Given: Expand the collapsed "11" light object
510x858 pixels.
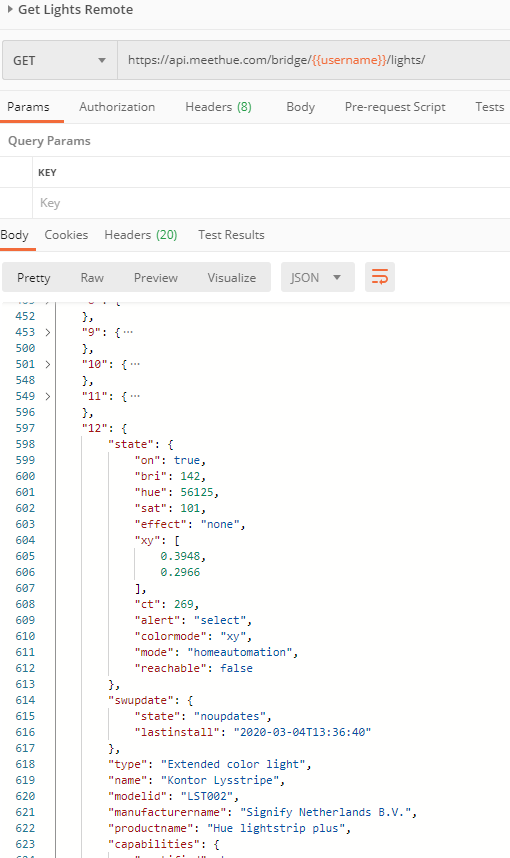Looking at the screenshot, I should click(48, 396).
